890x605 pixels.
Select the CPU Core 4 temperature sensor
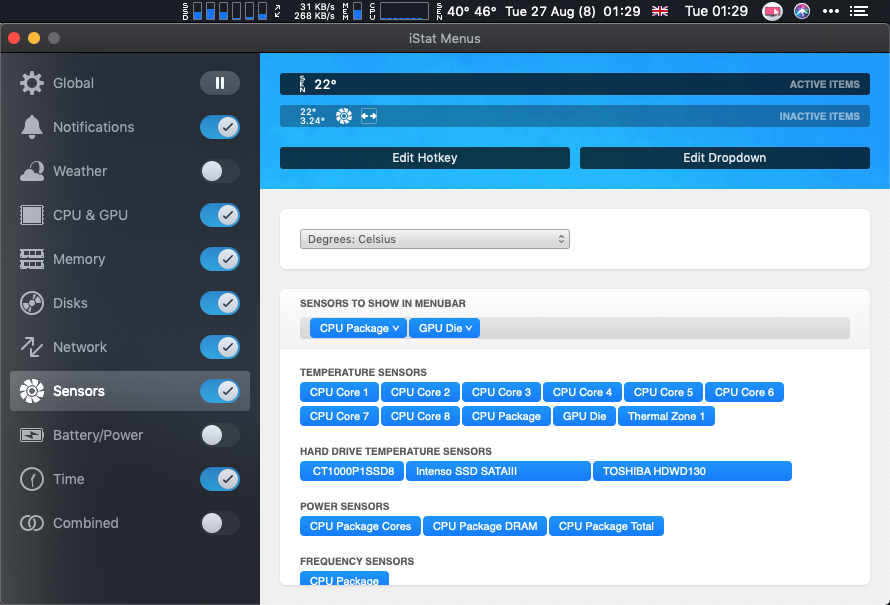(582, 392)
